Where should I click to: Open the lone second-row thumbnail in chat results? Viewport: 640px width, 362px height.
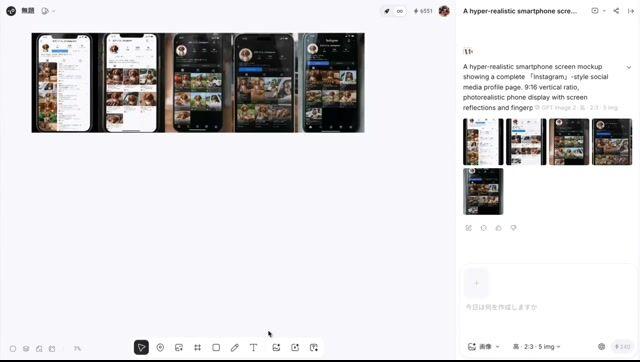click(x=483, y=191)
